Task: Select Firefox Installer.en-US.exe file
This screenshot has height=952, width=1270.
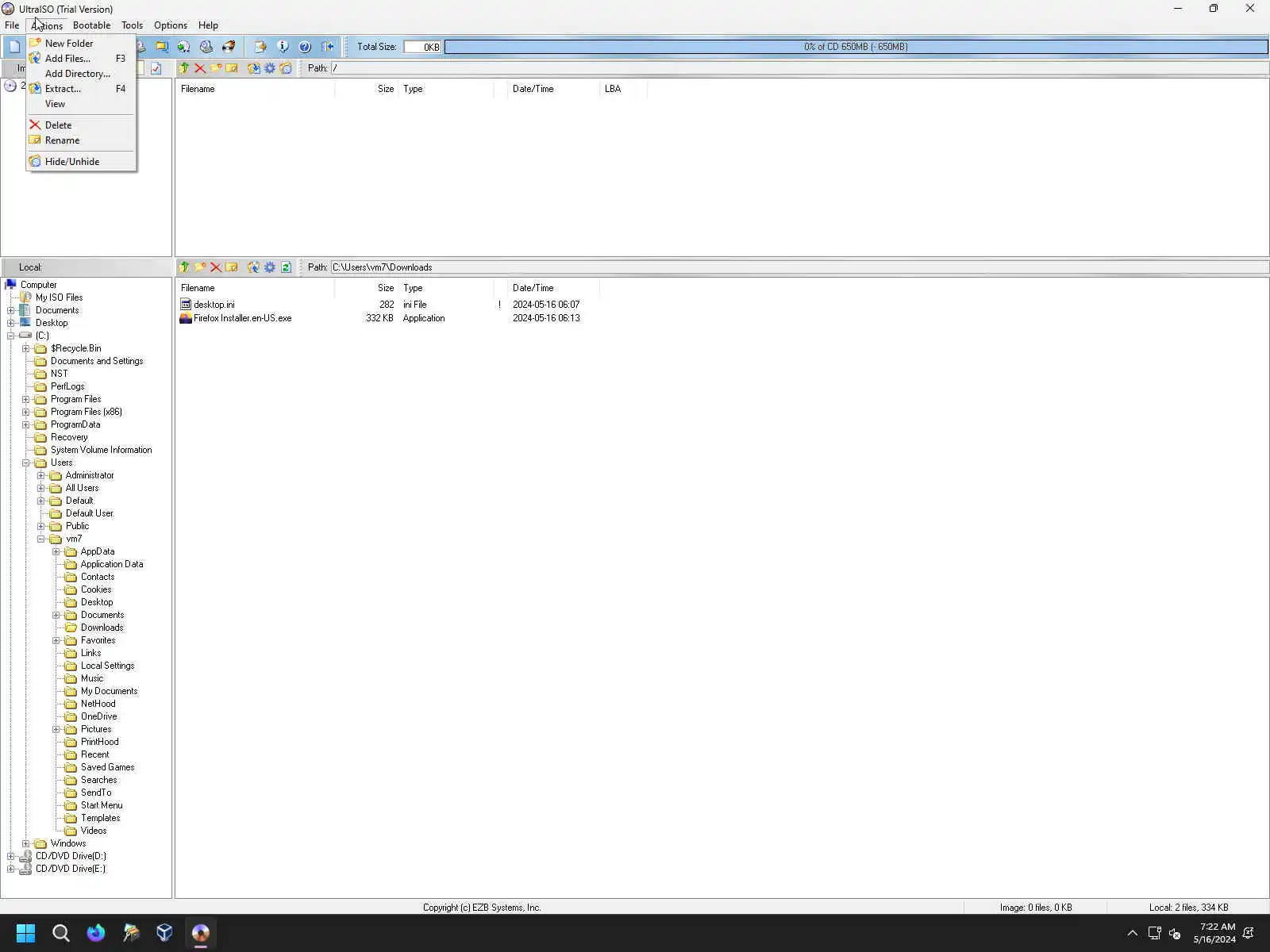Action: coord(242,318)
